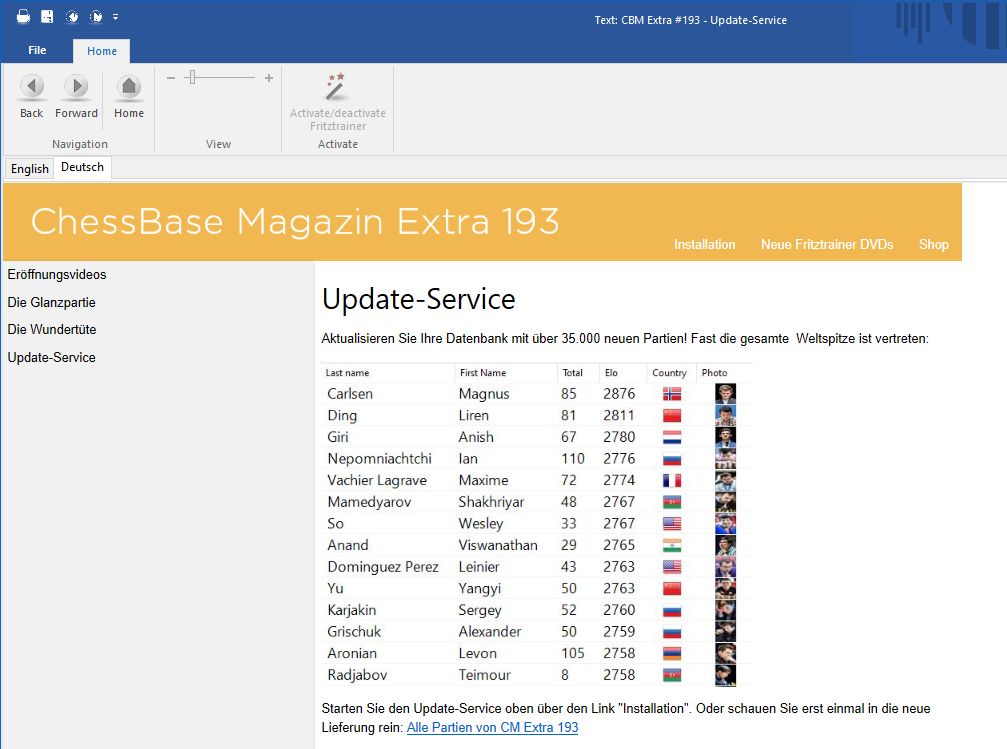Click the printer icon in title bar

tap(23, 16)
